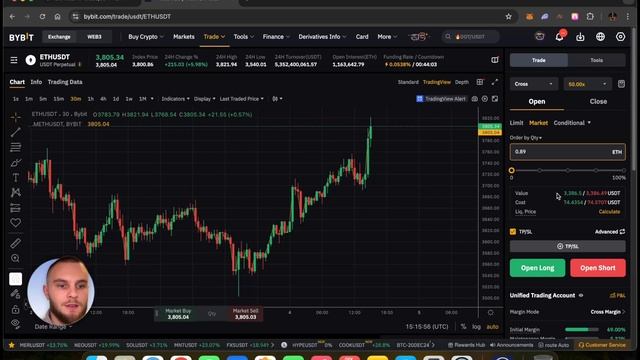Open the Date Range dropdown
Image resolution: width=640 pixels, height=360 pixels.
point(53,327)
